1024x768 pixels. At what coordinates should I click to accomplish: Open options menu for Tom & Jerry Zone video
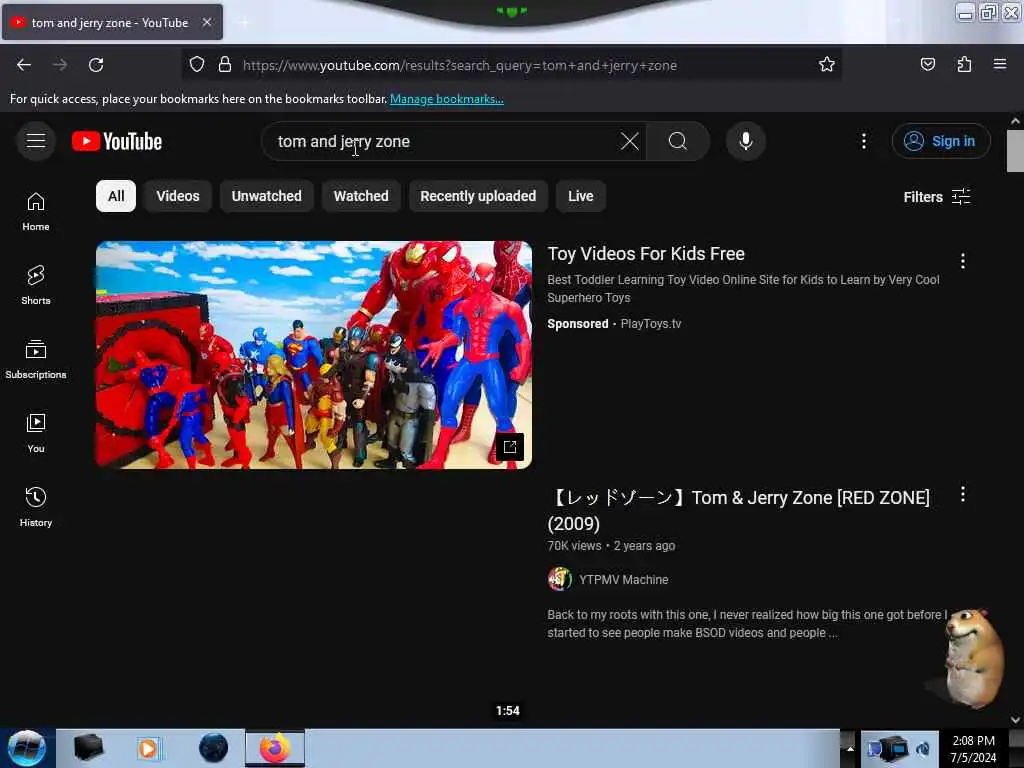[963, 494]
